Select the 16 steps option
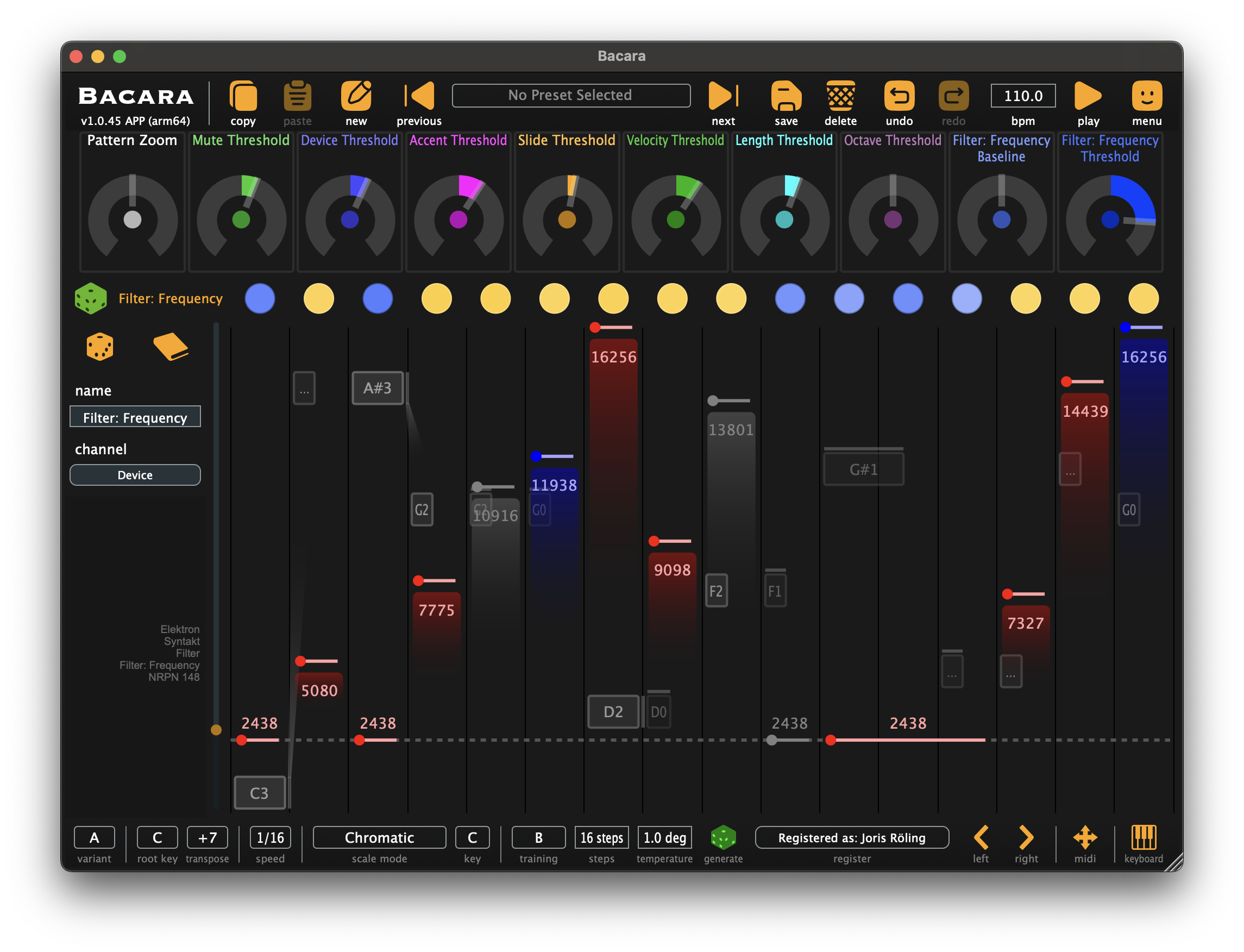This screenshot has width=1244, height=952. point(601,837)
